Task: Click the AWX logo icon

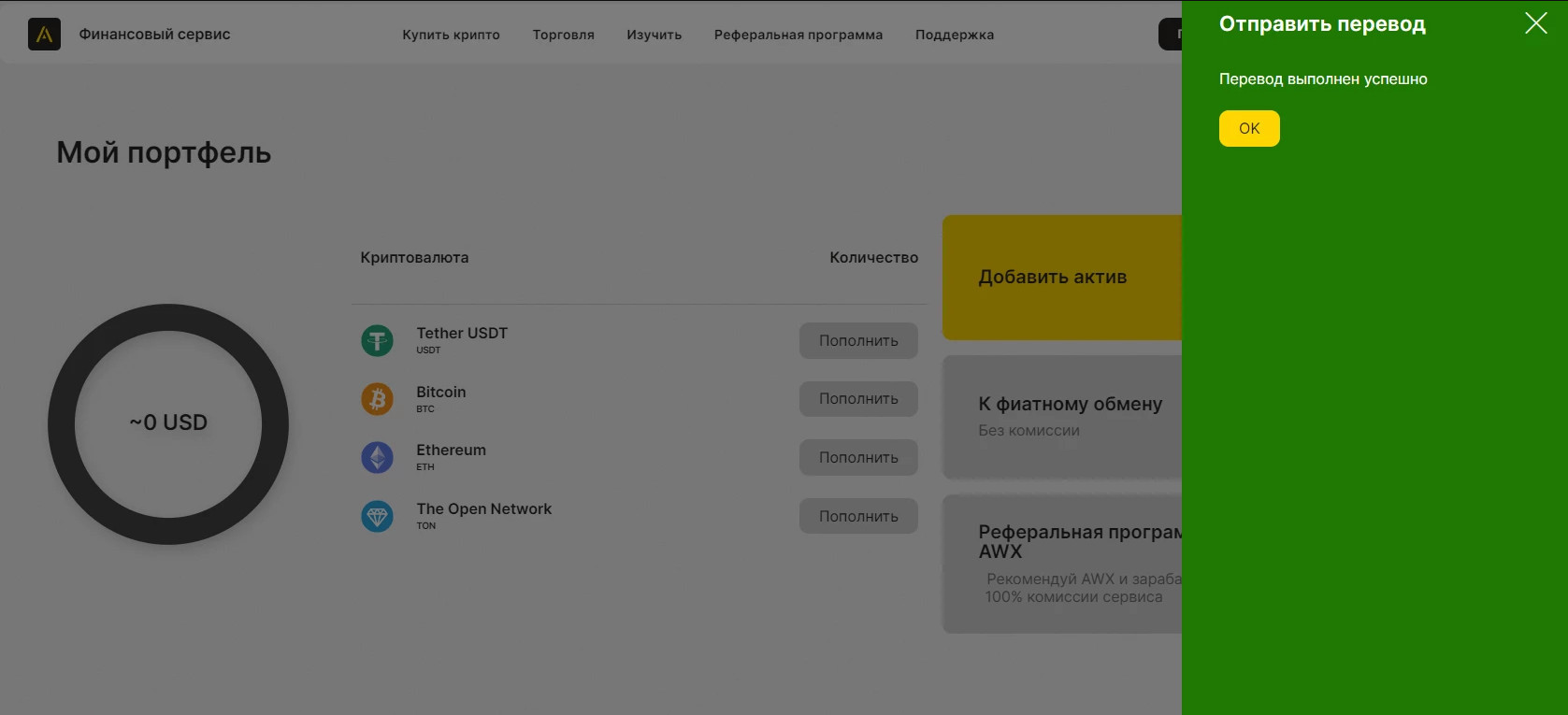Action: pyautogui.click(x=44, y=35)
